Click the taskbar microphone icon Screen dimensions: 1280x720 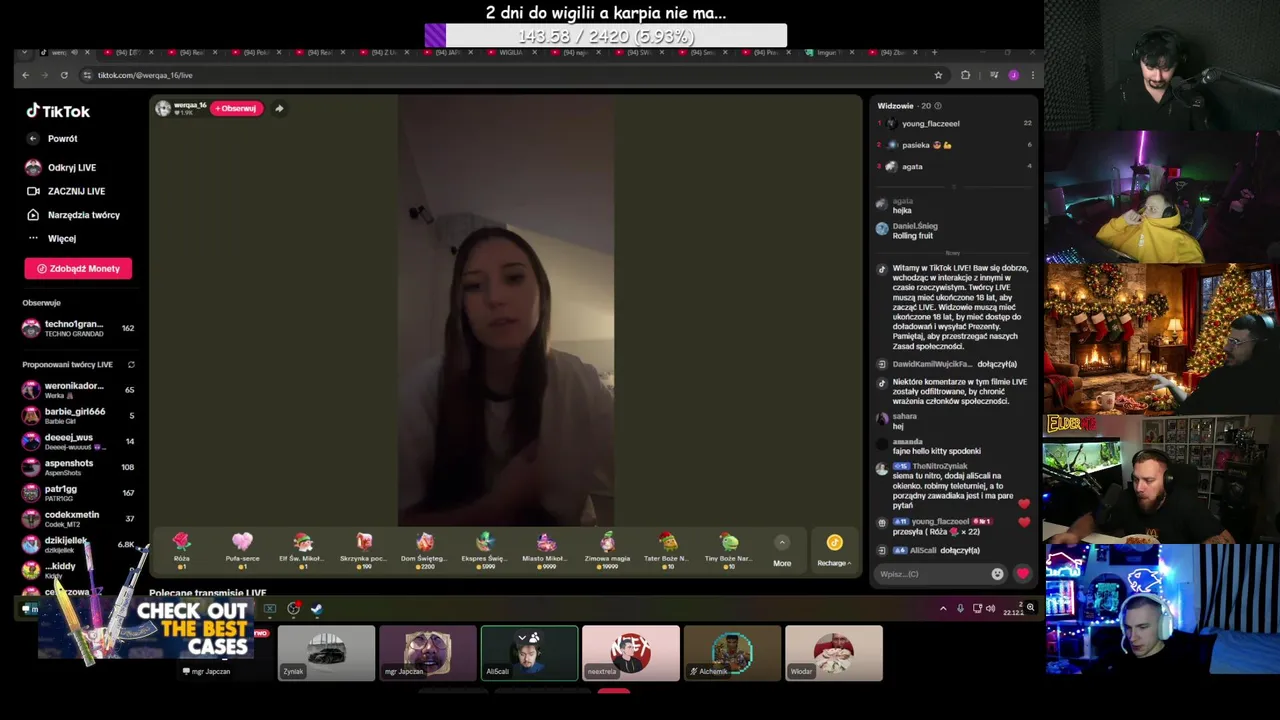coord(960,608)
